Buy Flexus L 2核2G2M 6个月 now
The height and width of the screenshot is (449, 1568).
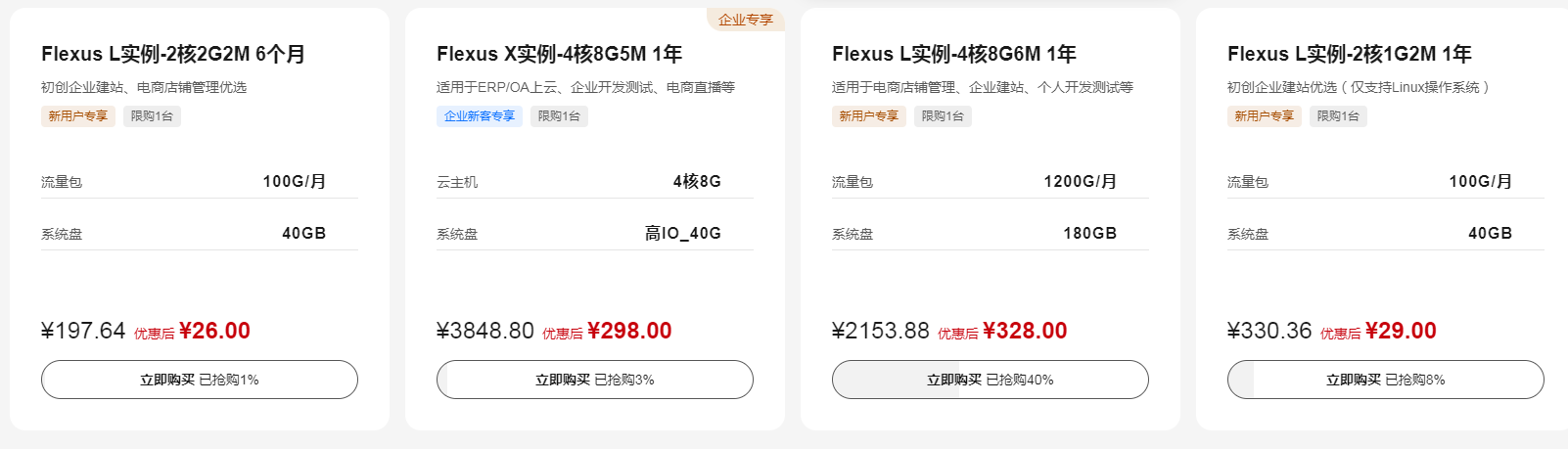click(200, 380)
